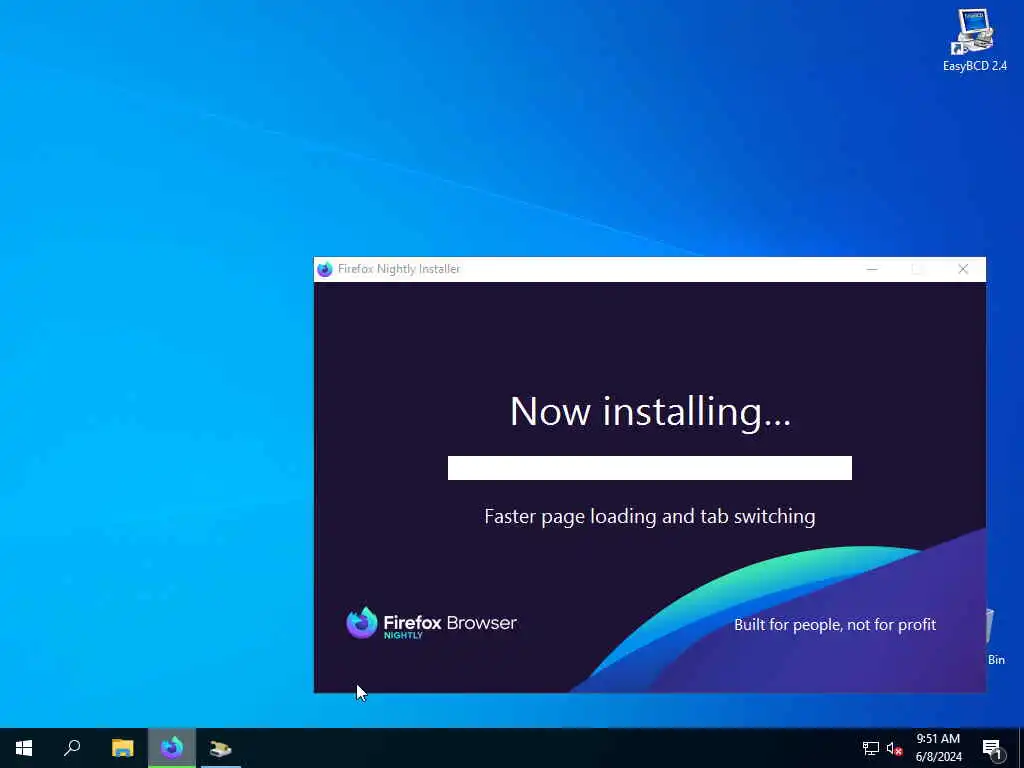Open the notification action center

[993, 748]
